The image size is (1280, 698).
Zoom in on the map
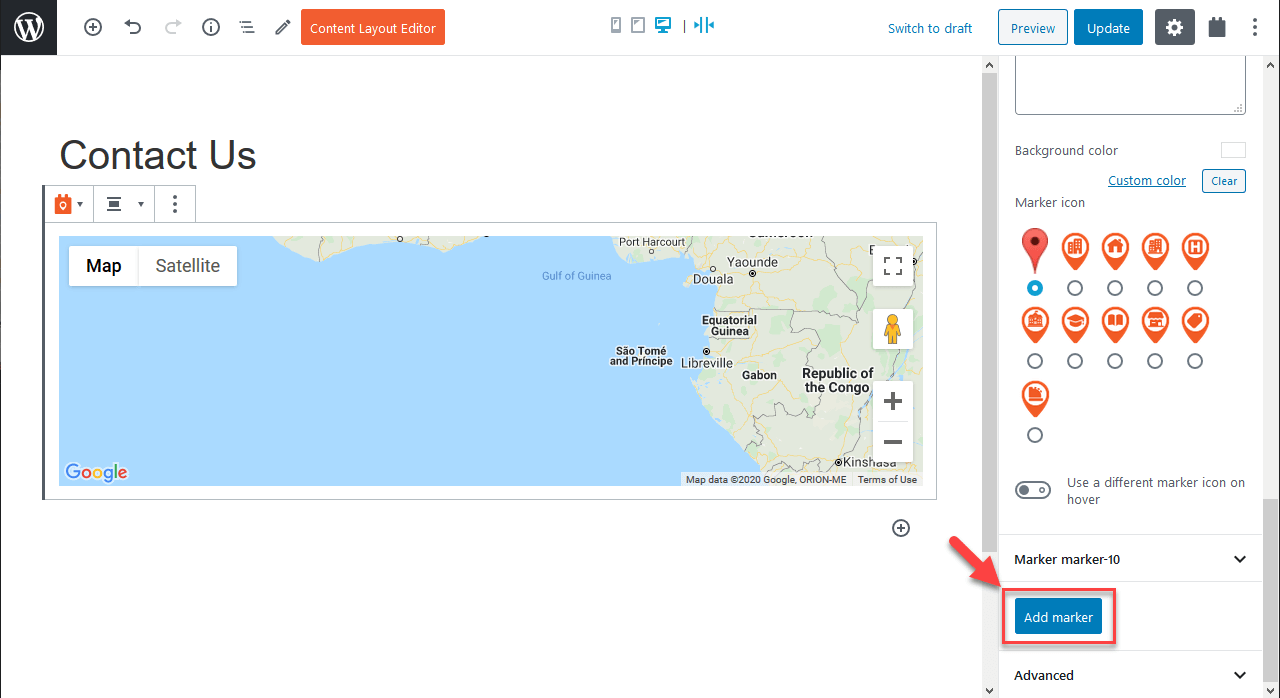pos(893,401)
